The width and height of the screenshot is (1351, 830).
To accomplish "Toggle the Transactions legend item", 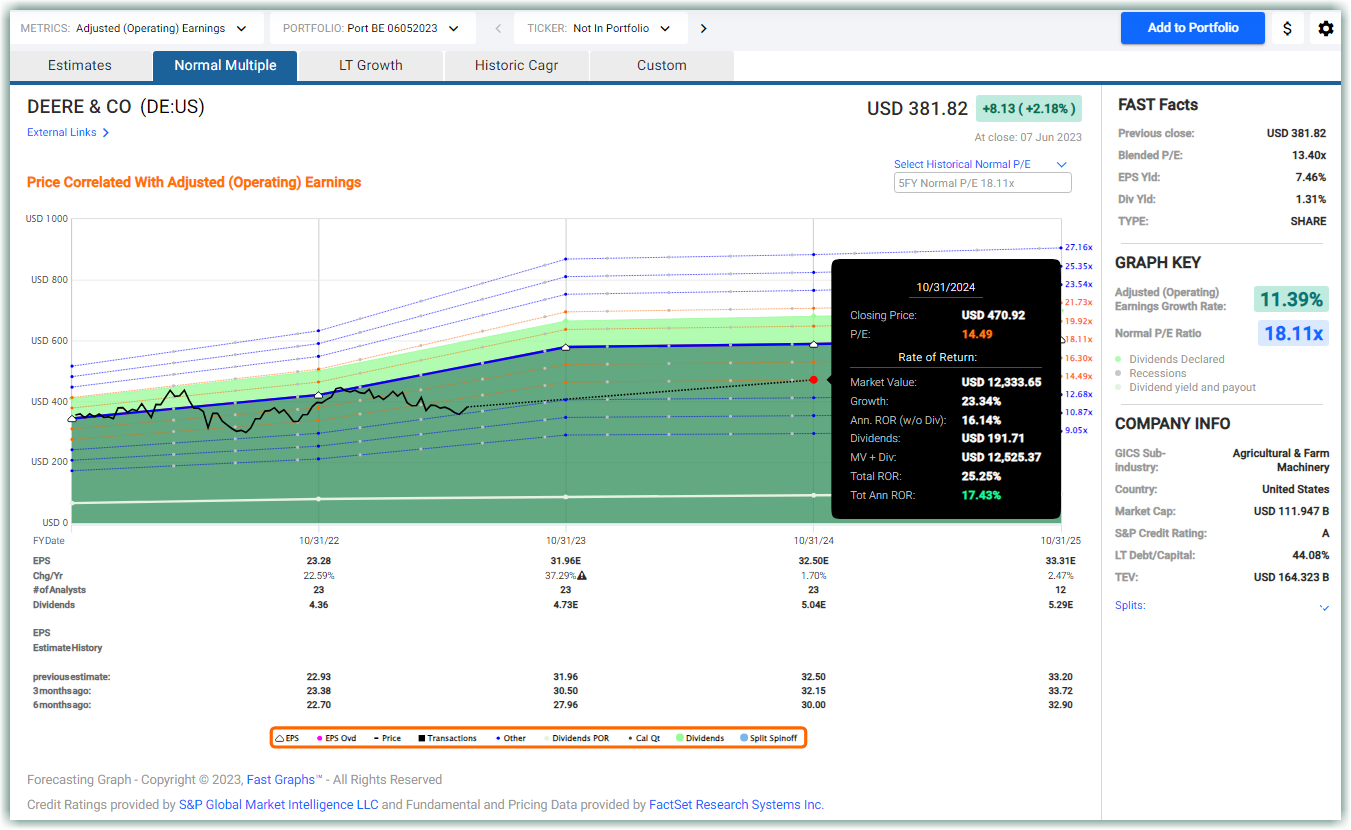I will pyautogui.click(x=447, y=738).
